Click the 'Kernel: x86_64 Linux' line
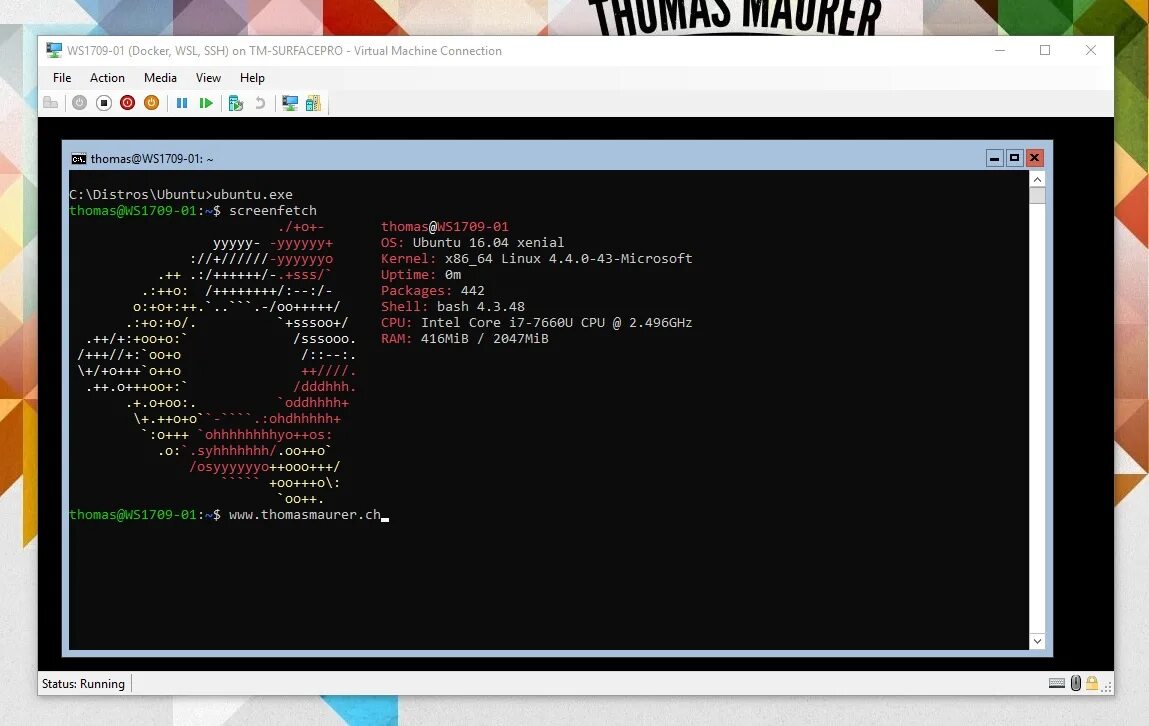The height and width of the screenshot is (726, 1149). point(536,259)
